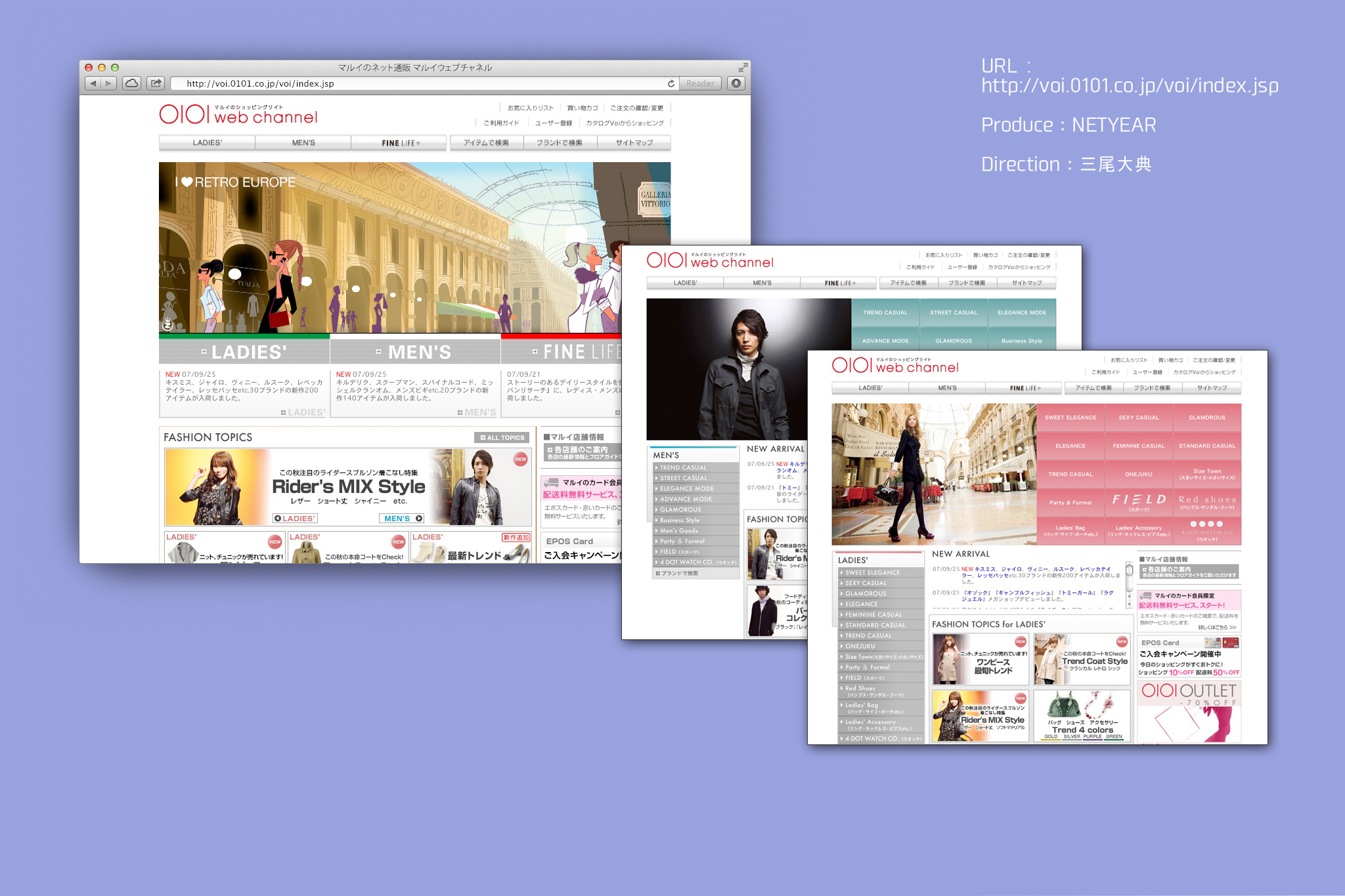Select the last white carousel dot
Image resolution: width=1345 pixels, height=896 pixels.
1220,524
